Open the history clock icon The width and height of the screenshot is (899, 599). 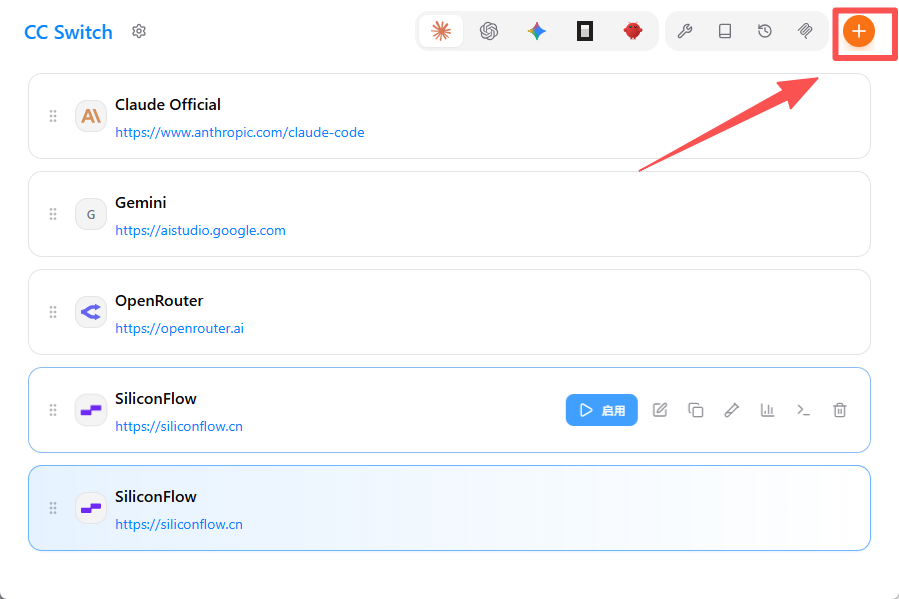[x=765, y=31]
